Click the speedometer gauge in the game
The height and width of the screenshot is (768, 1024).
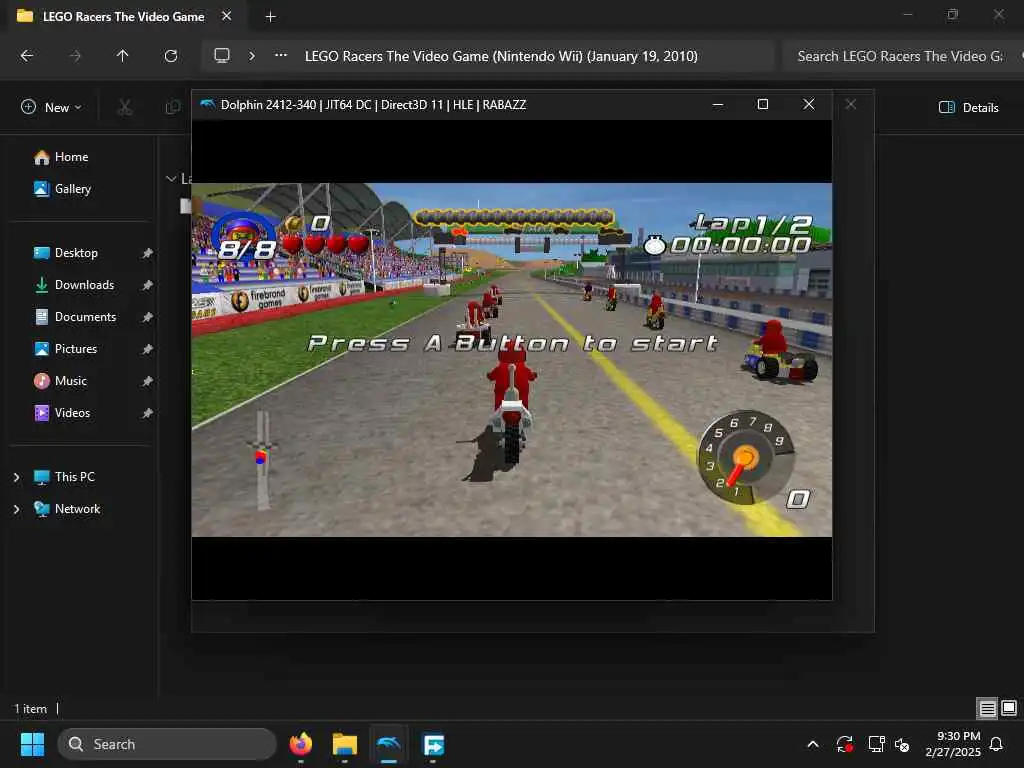click(x=746, y=457)
